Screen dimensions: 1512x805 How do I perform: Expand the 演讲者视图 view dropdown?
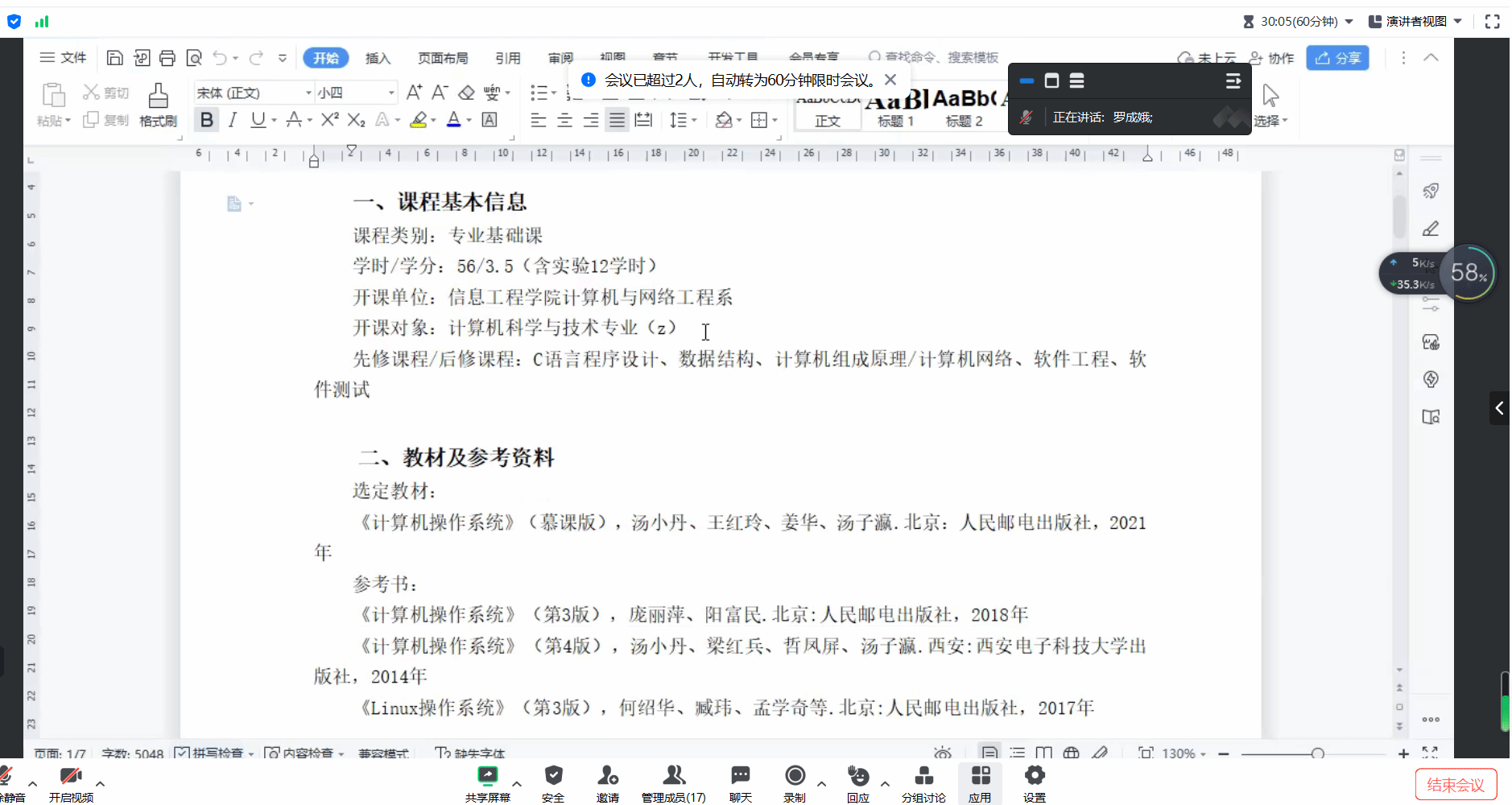[x=1458, y=22]
